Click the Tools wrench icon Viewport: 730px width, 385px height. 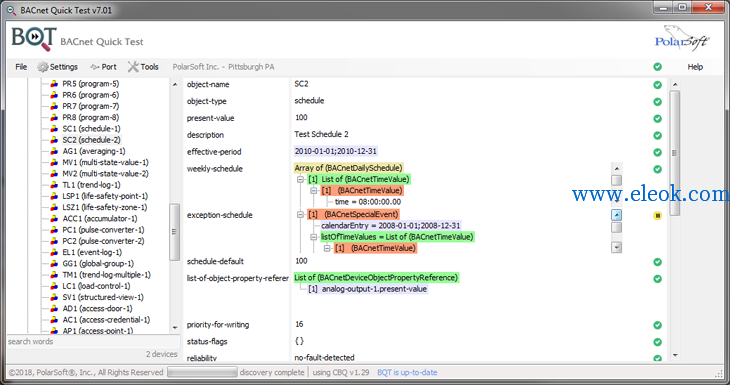coord(133,67)
